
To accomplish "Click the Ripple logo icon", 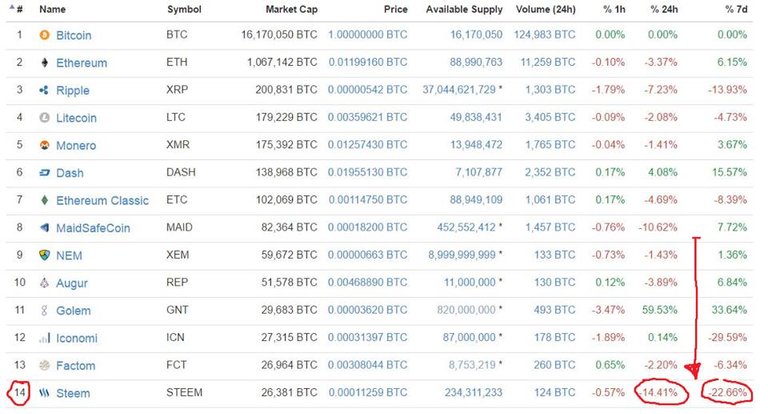I will pos(44,90).
